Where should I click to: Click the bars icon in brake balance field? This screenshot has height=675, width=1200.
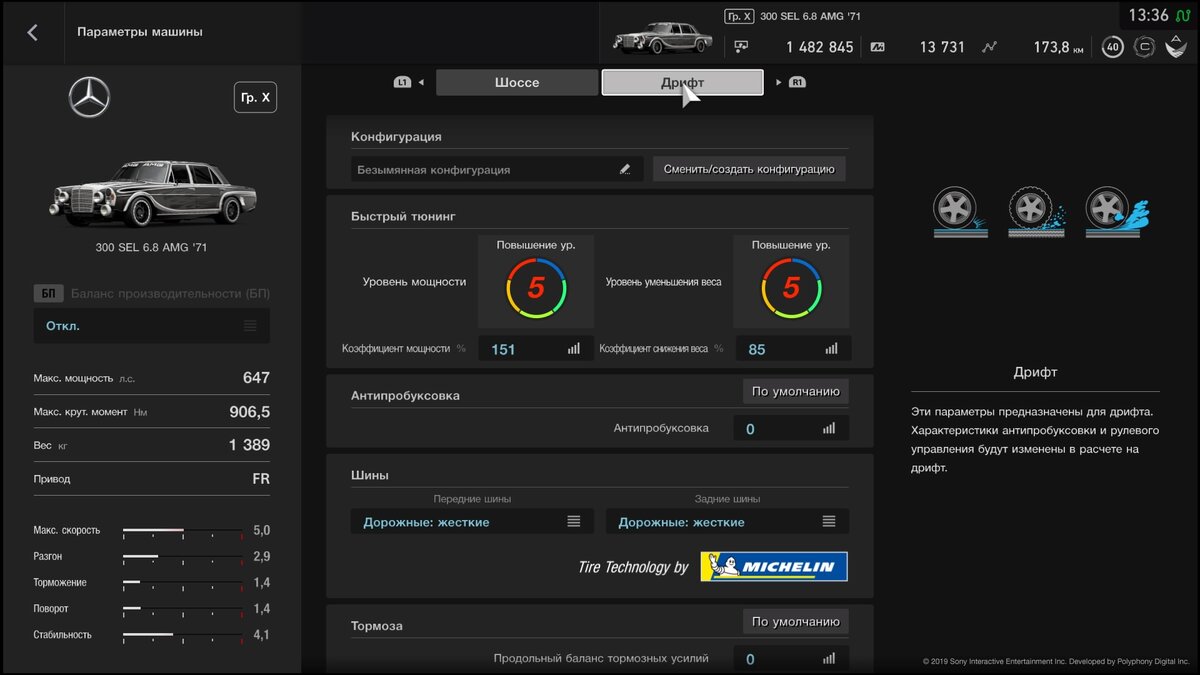pyautogui.click(x=829, y=658)
